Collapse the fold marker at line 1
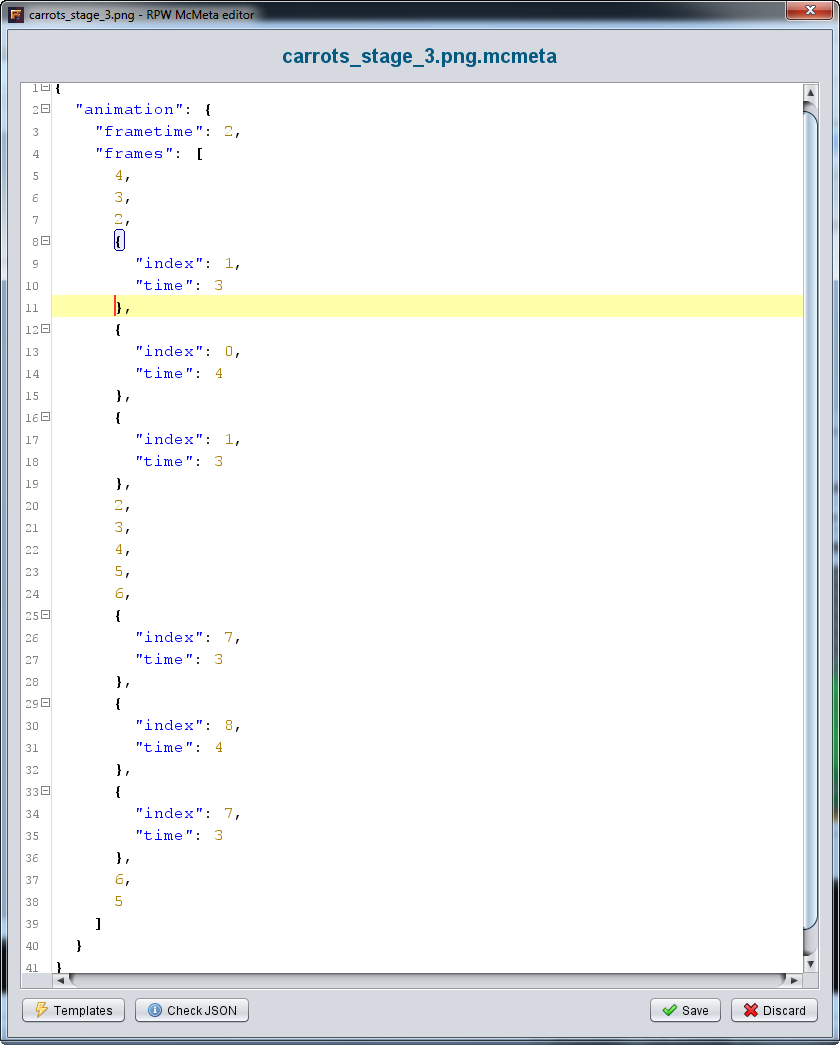 46,88
